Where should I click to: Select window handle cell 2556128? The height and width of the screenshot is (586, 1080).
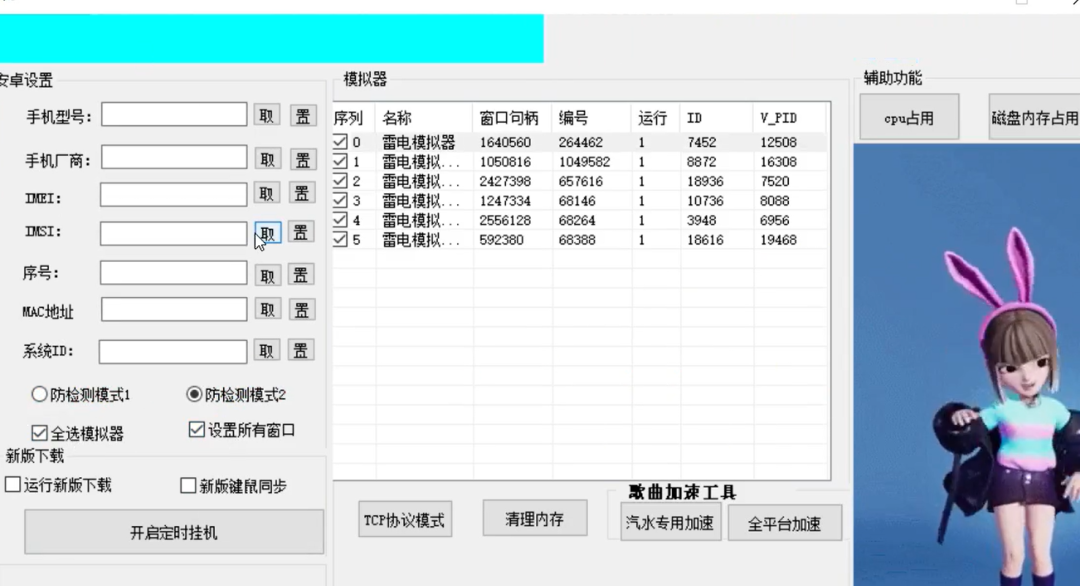(x=505, y=220)
